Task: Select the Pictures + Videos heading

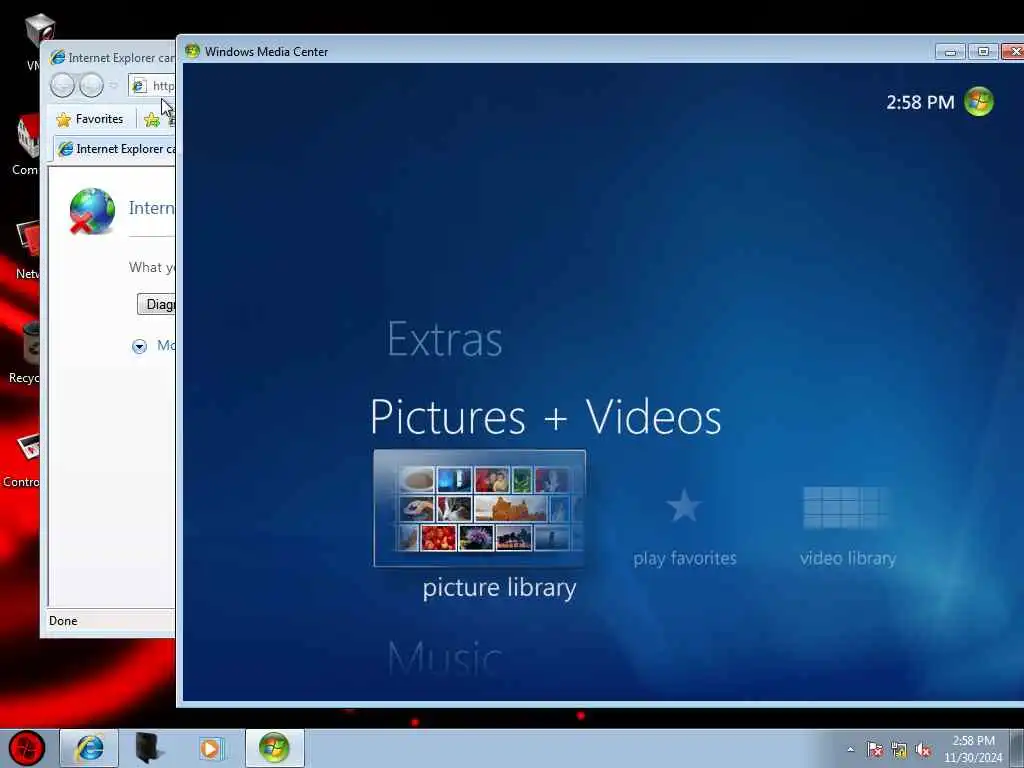Action: click(x=546, y=417)
